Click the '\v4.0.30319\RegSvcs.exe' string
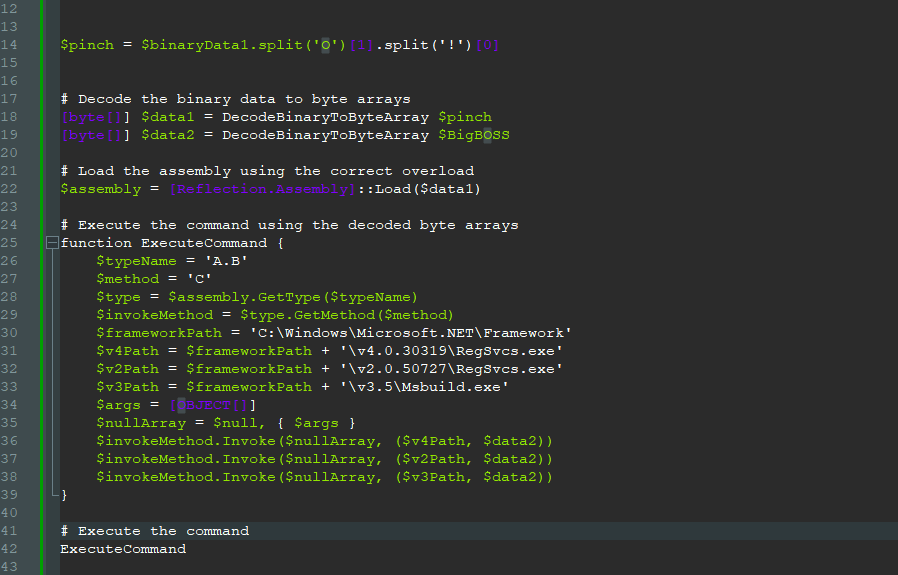This screenshot has width=898, height=575. point(451,351)
